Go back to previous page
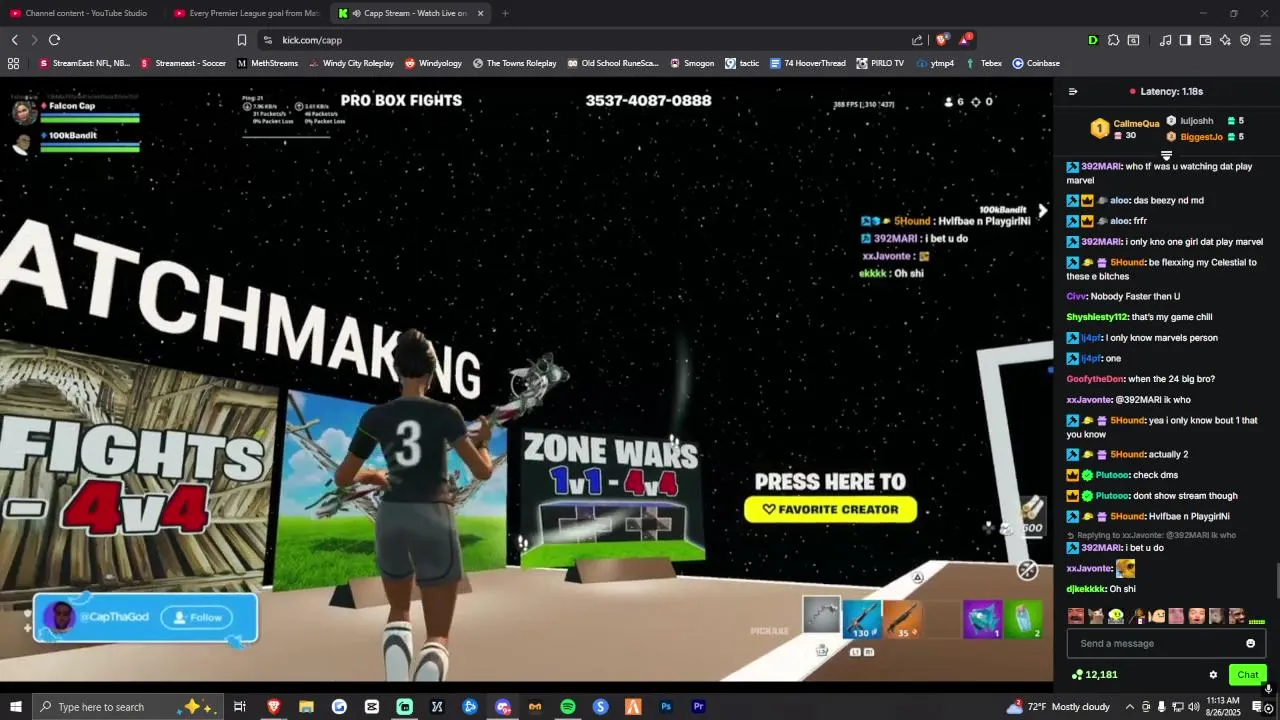 (x=15, y=40)
